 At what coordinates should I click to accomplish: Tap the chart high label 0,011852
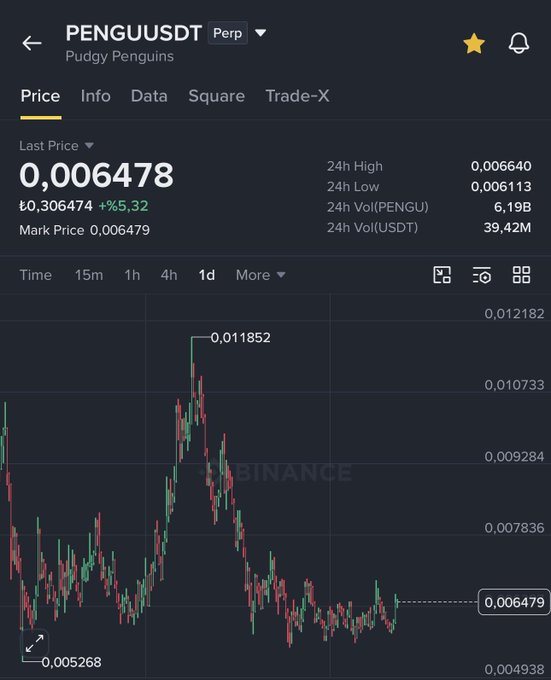(x=241, y=337)
